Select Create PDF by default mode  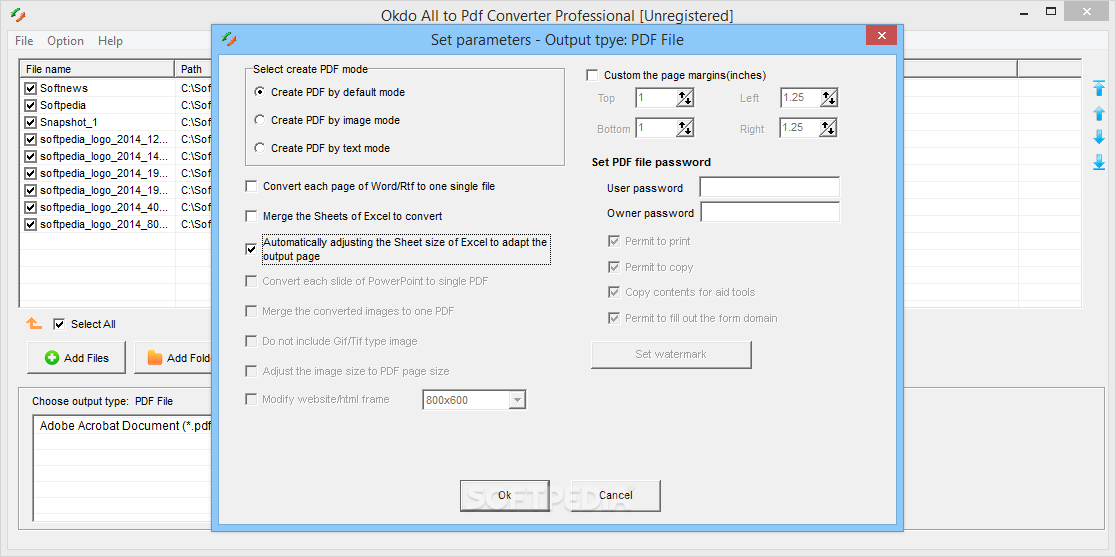(x=260, y=92)
